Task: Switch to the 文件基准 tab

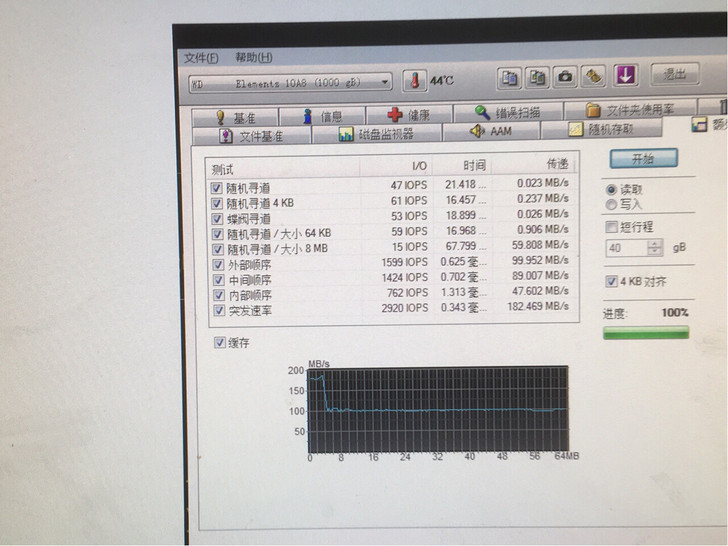Action: pyautogui.click(x=251, y=136)
